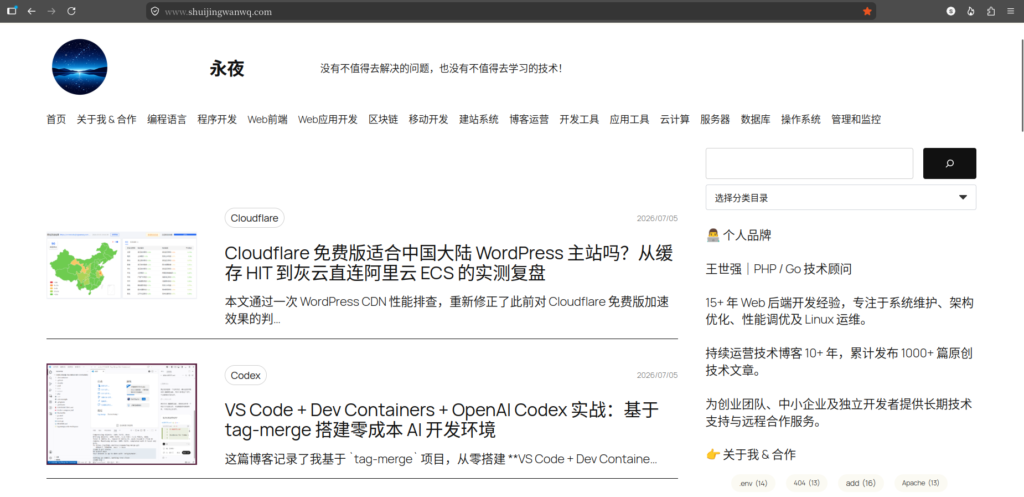
Task: Open the 博客运营 menu item
Action: [x=529, y=120]
